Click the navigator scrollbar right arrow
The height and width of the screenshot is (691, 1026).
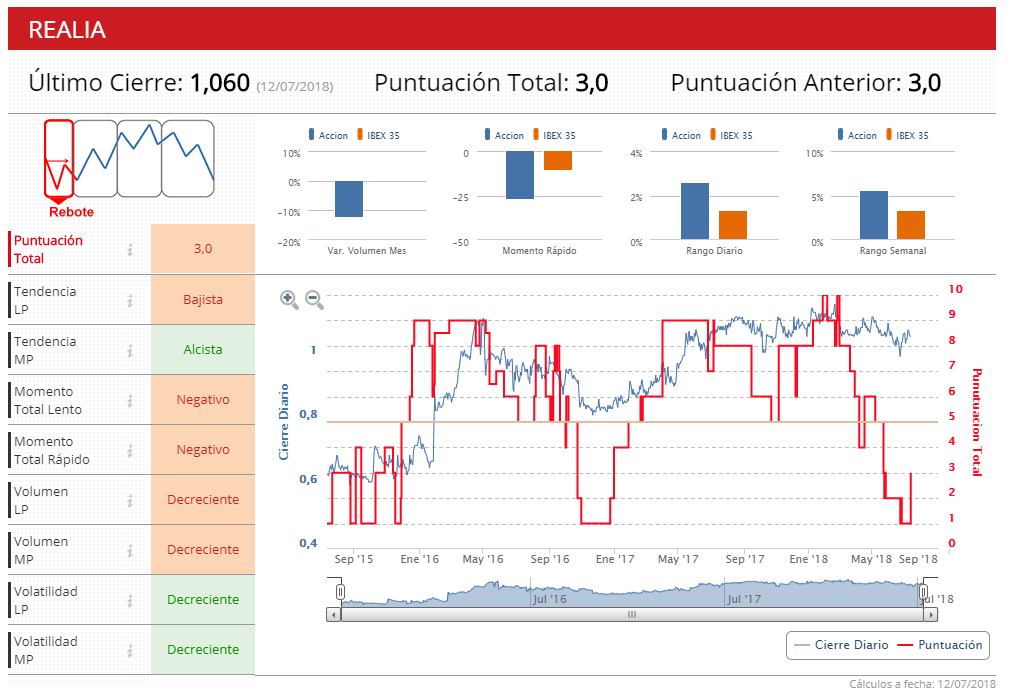pos(930,614)
